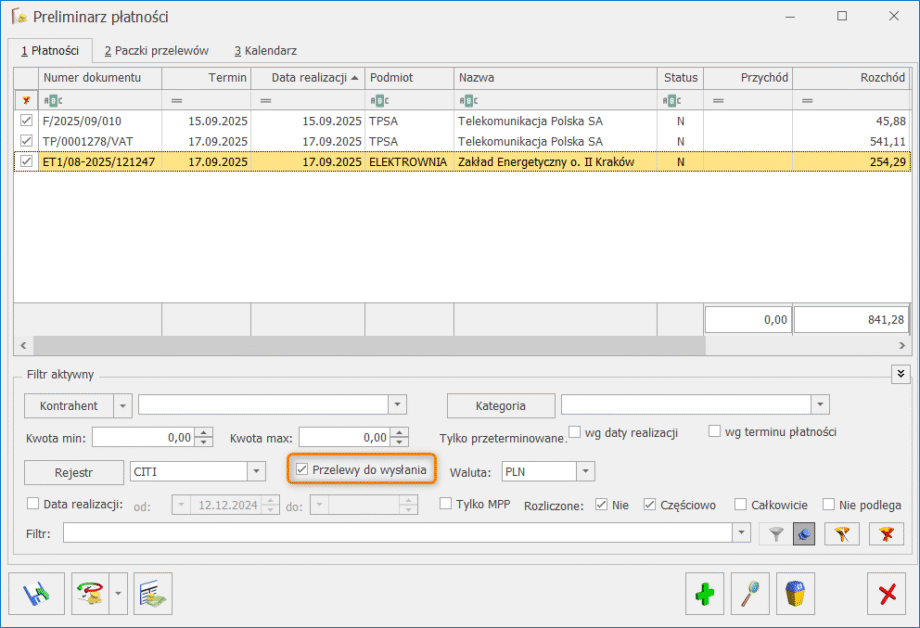
Task: Switch to the Paczki przelewów tab
Action: click(156, 50)
